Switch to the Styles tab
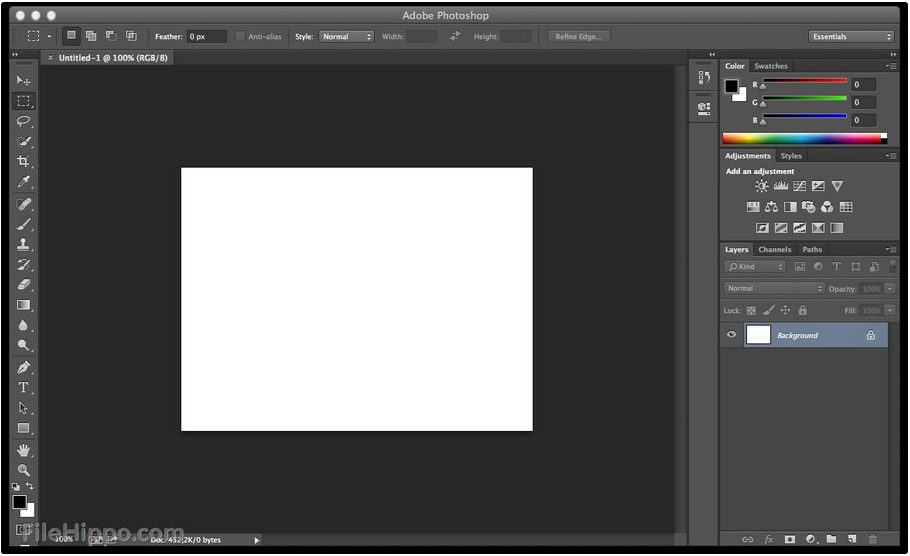Viewport: 910px width, 556px height. pyautogui.click(x=791, y=156)
